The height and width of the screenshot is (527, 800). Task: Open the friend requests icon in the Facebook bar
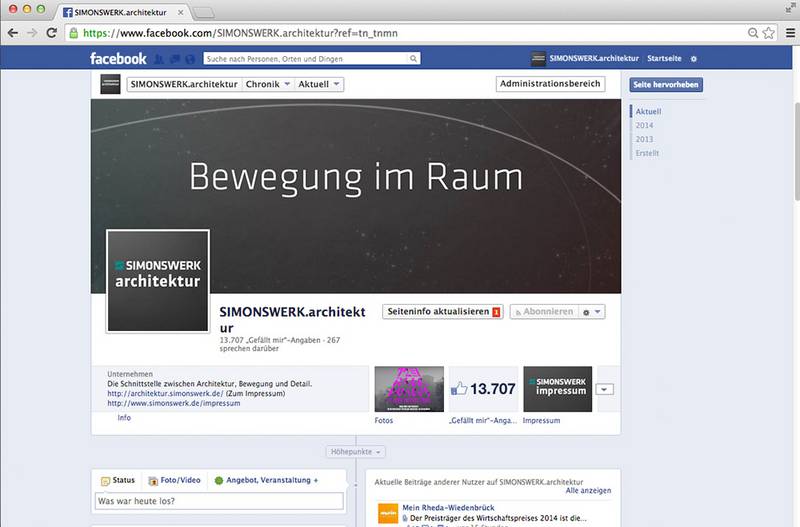point(159,59)
